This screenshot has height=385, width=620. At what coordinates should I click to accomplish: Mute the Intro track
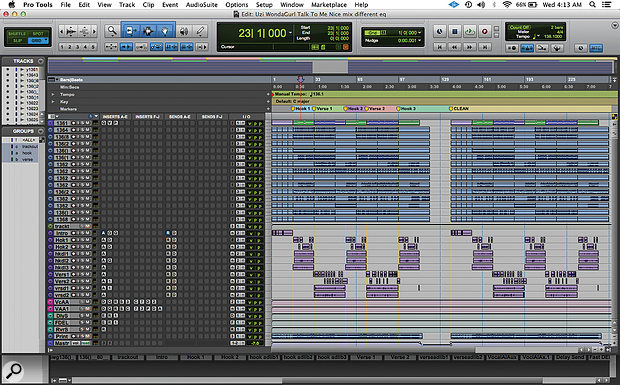88,233
